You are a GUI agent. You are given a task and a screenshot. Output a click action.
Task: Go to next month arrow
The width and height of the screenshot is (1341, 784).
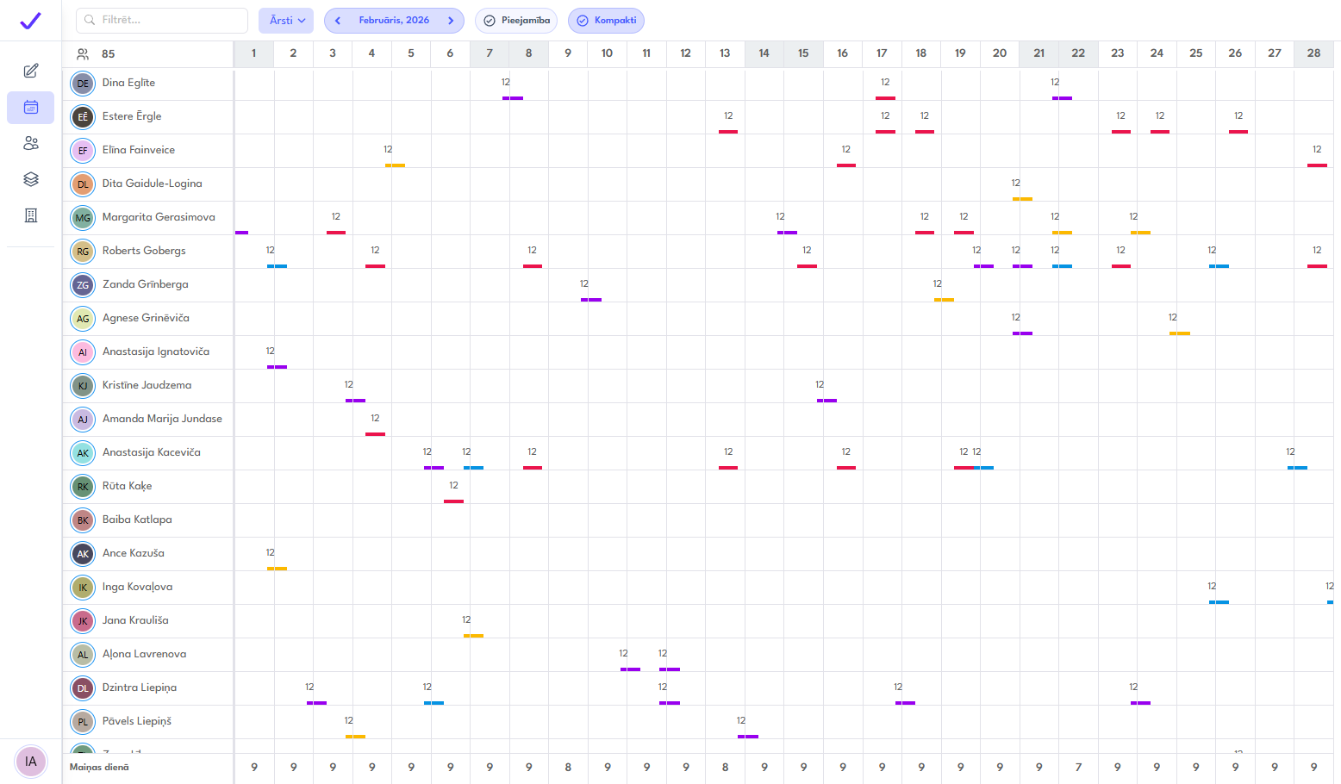coord(451,20)
